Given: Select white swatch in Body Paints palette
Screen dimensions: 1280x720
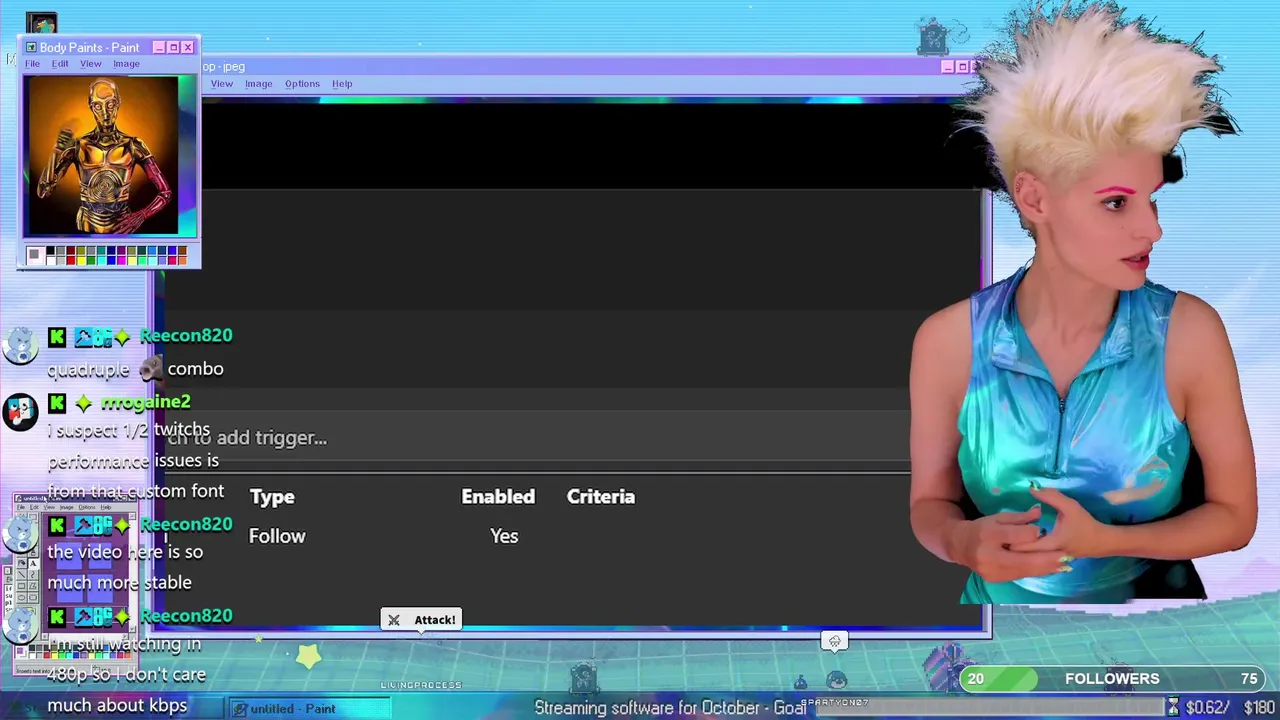Looking at the screenshot, I should click(50, 260).
